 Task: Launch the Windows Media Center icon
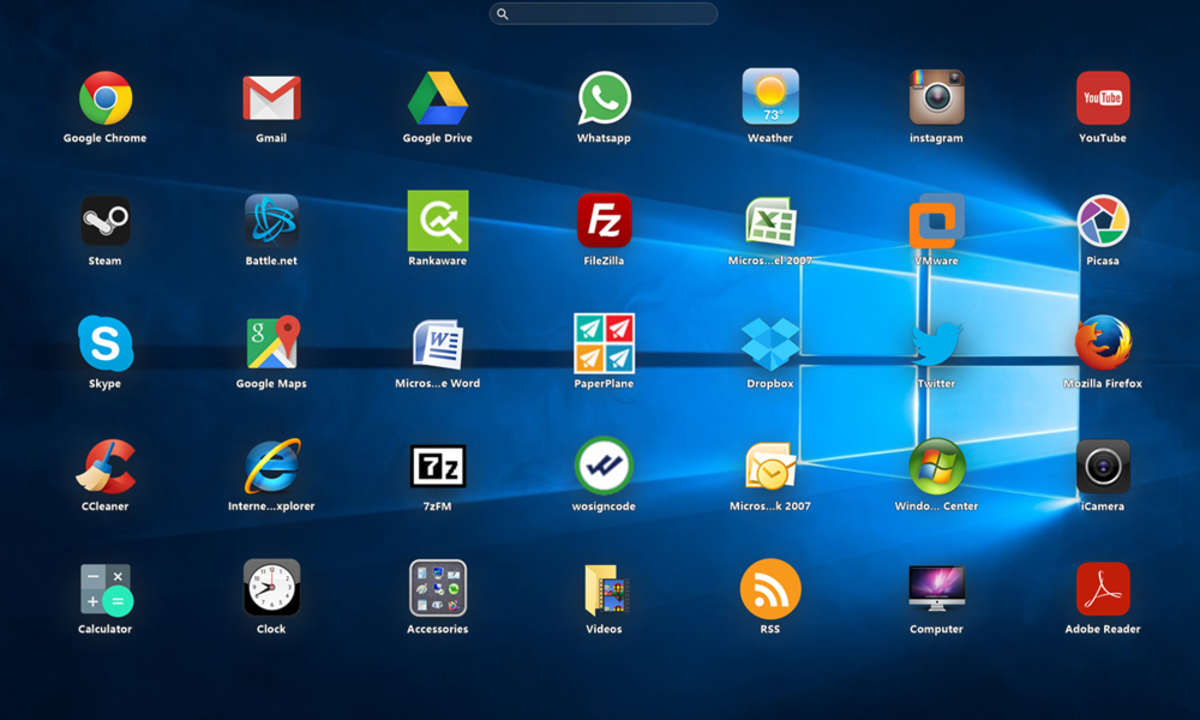click(x=937, y=466)
